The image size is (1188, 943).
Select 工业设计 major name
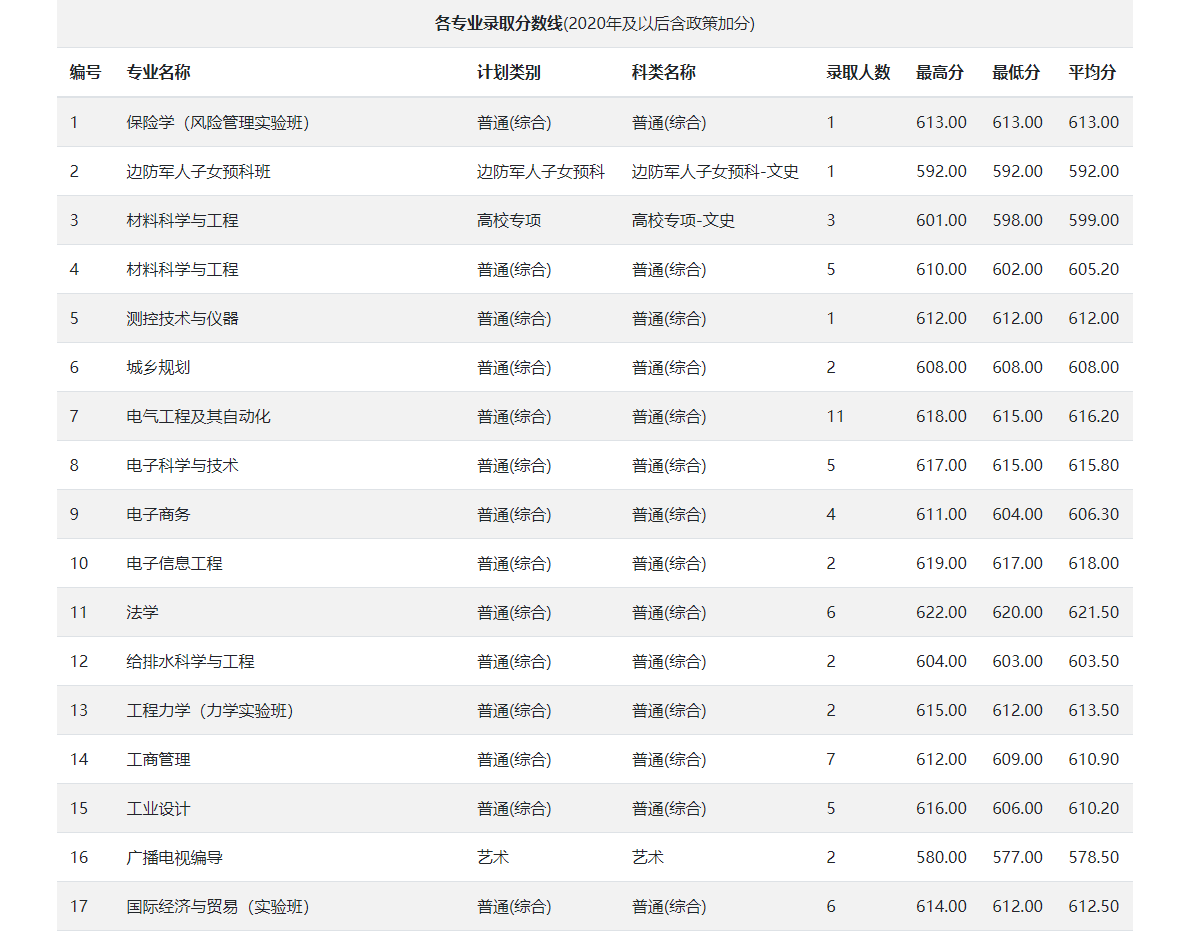pyautogui.click(x=158, y=809)
